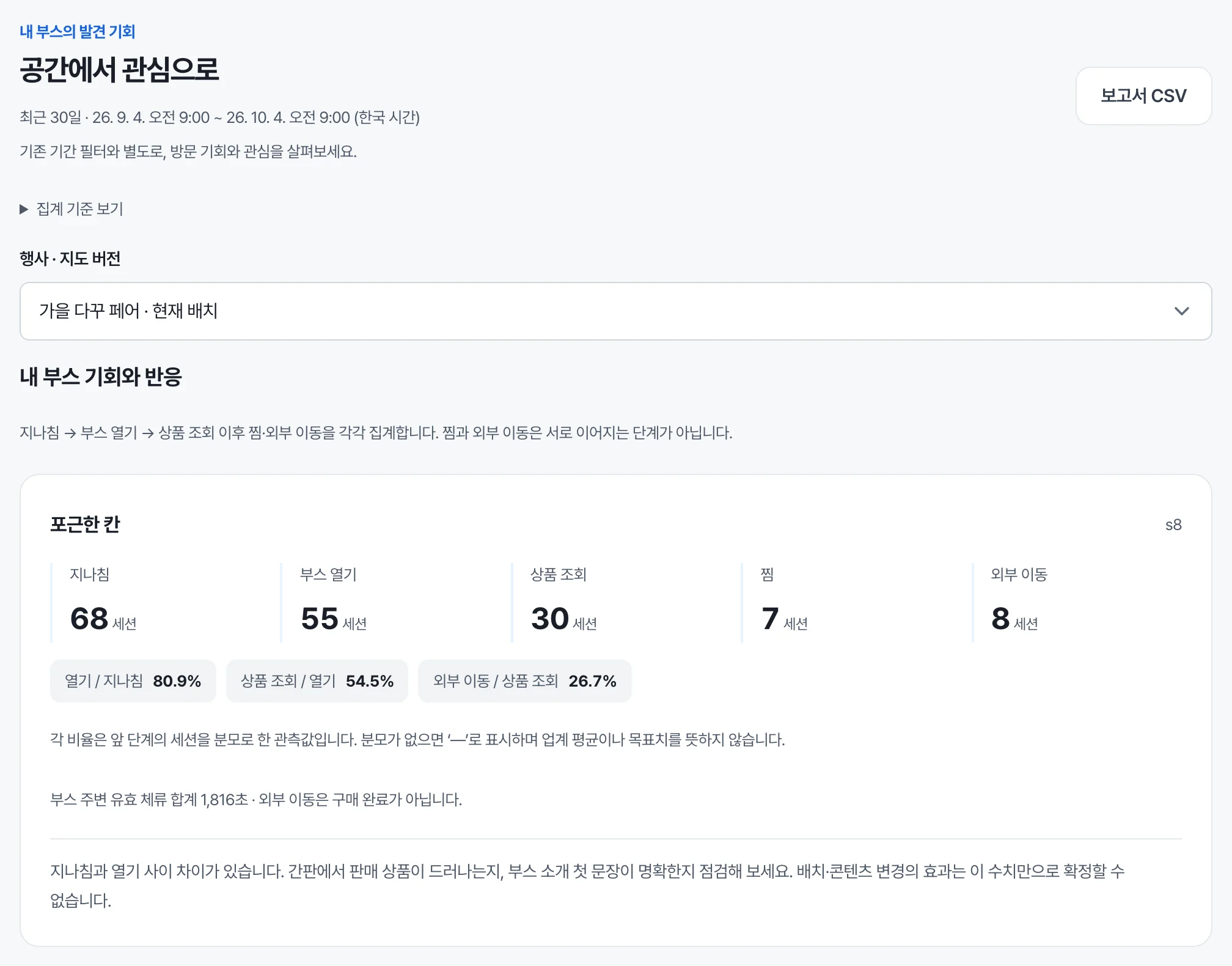Screen dimensions: 1232x966
Task: Click the dropdown chevron arrow icon
Action: pos(1181,311)
